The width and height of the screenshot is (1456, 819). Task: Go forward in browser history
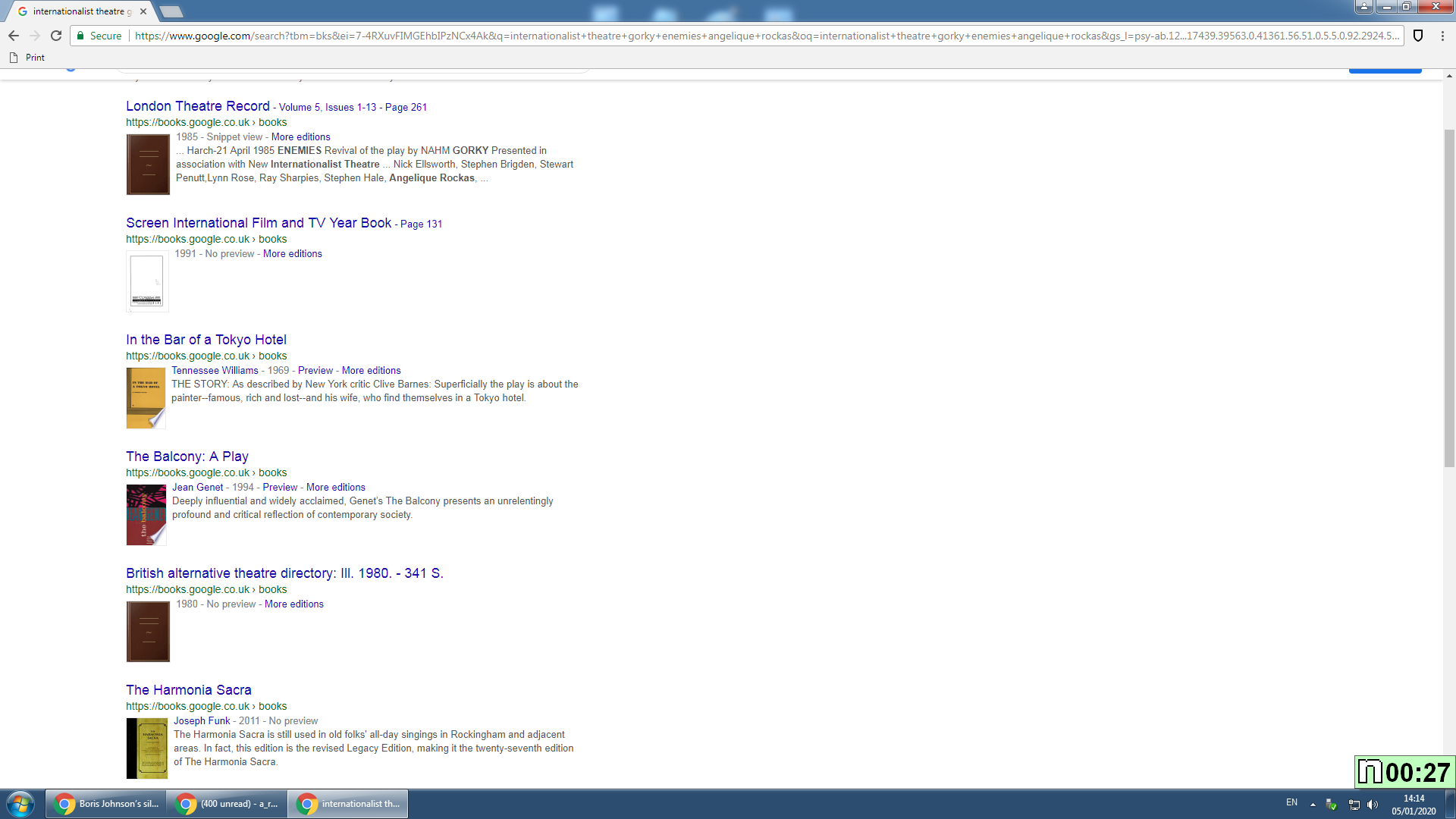pyautogui.click(x=35, y=36)
